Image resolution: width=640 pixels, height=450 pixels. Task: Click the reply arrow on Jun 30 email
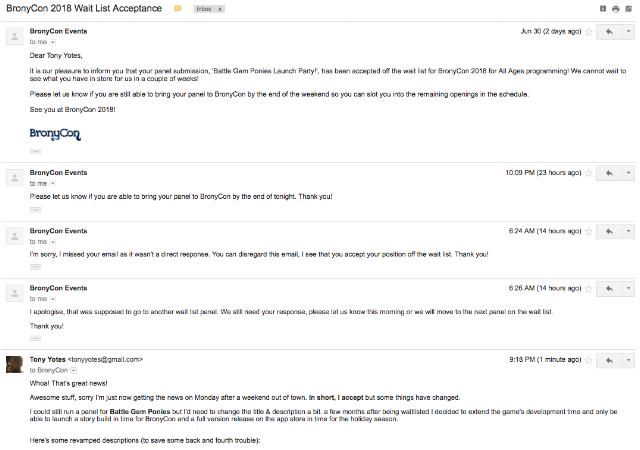point(609,32)
